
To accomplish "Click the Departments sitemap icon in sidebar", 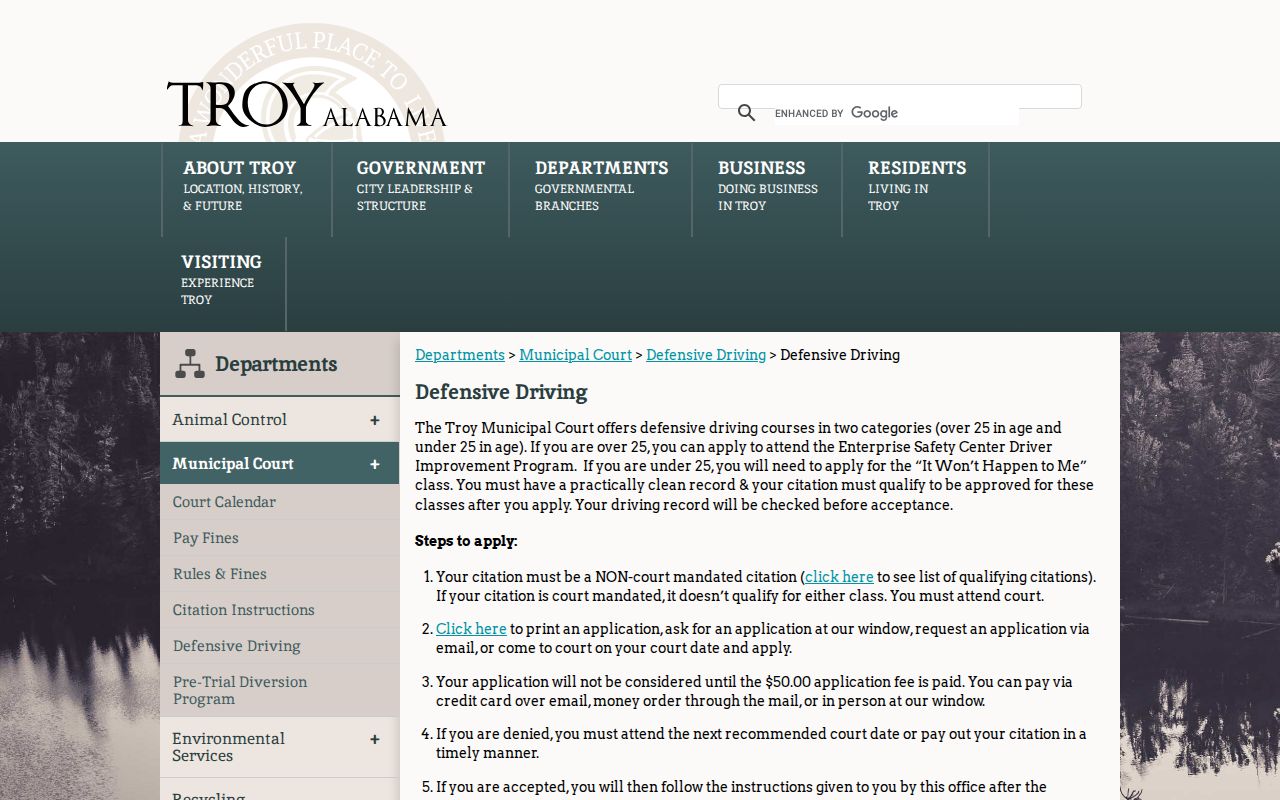I will click(x=190, y=364).
